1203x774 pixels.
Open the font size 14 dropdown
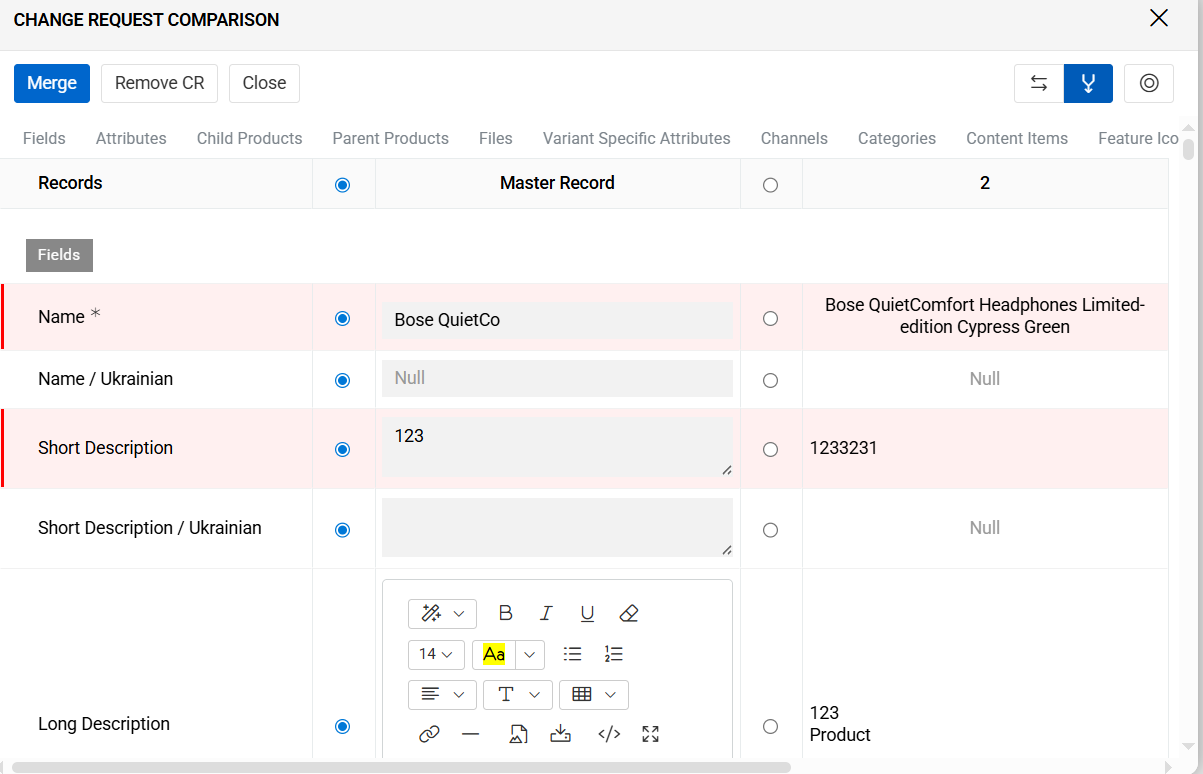(436, 654)
